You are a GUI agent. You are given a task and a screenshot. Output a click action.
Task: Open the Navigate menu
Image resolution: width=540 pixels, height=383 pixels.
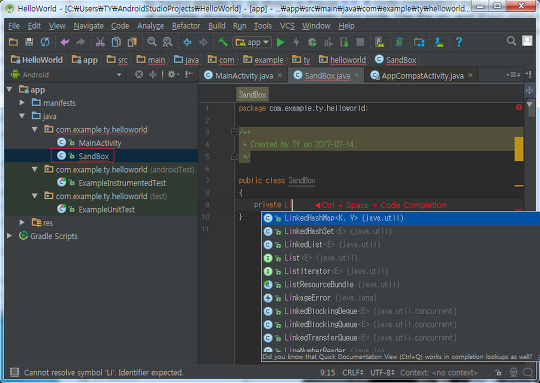point(88,26)
